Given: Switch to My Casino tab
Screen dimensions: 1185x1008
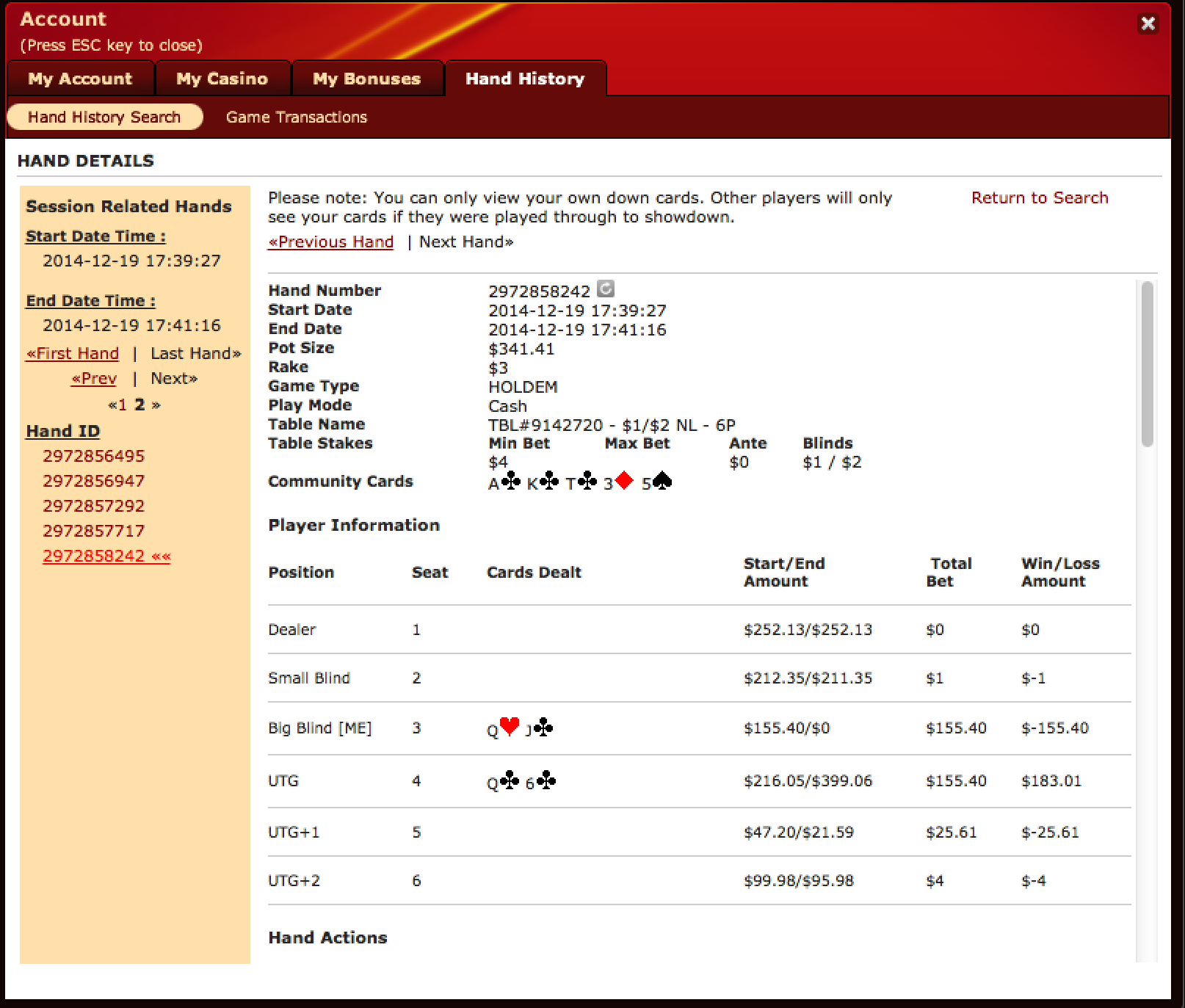Looking at the screenshot, I should [222, 79].
